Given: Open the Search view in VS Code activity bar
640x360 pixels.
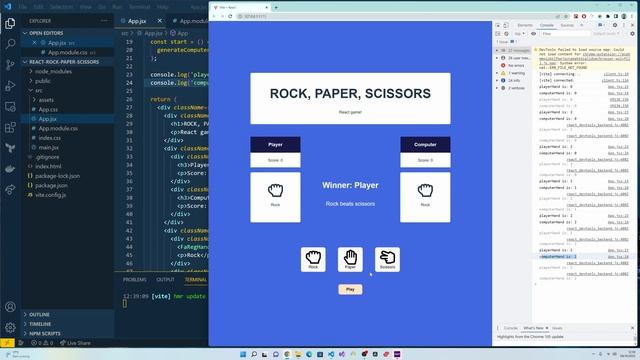Looking at the screenshot, I should pos(10,44).
